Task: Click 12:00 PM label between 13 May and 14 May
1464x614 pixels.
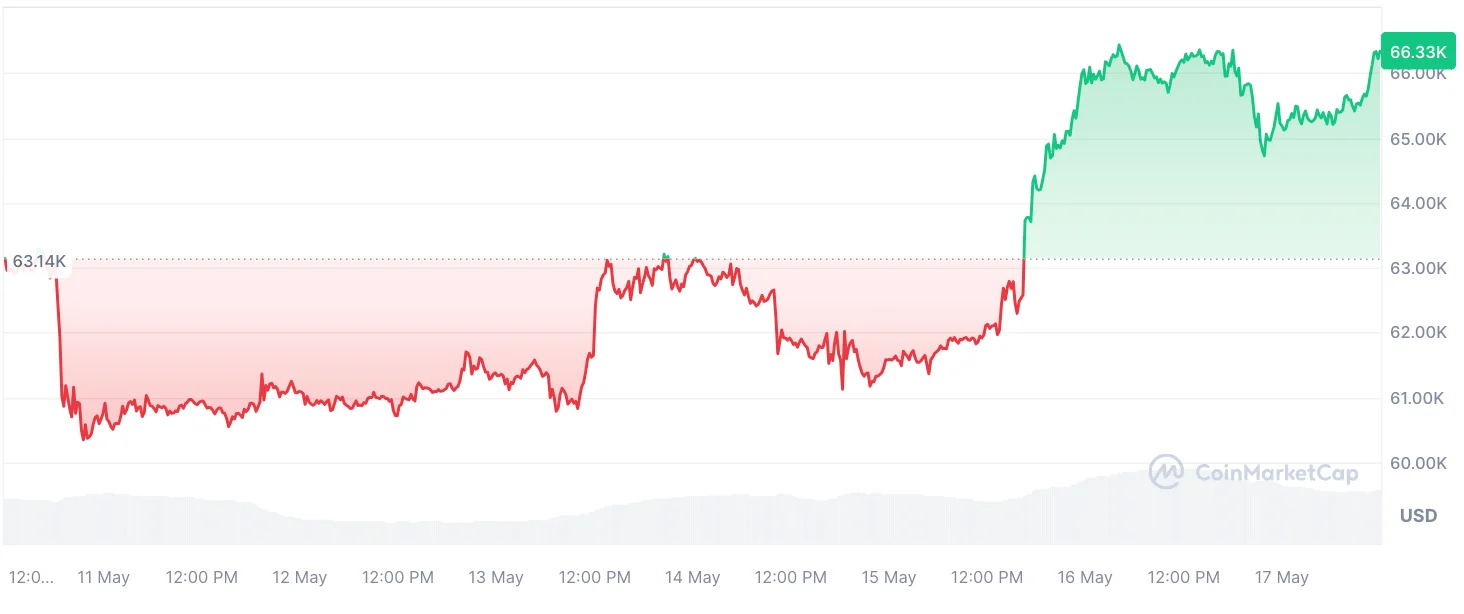Action: [x=594, y=578]
